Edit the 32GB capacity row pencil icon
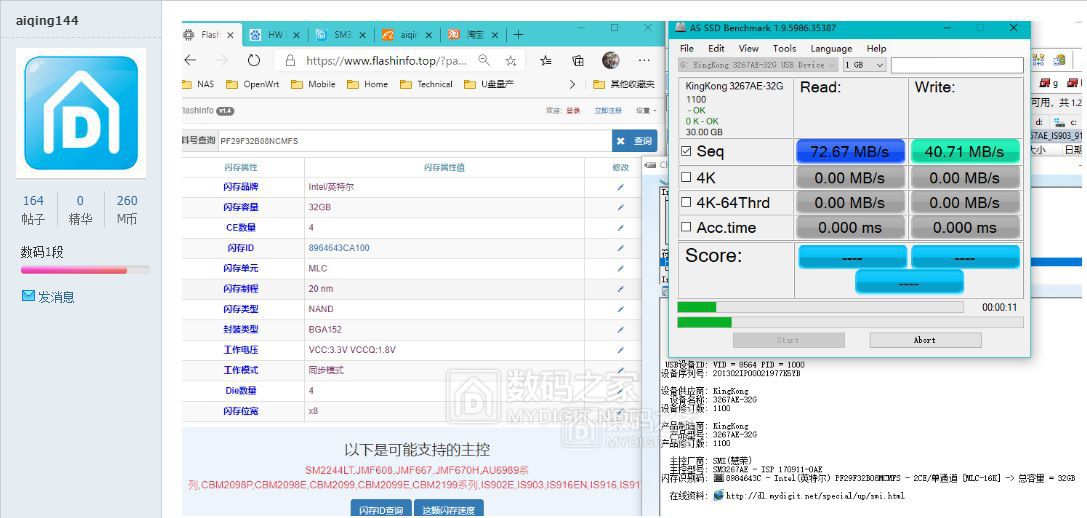This screenshot has width=1087, height=518. [x=620, y=207]
